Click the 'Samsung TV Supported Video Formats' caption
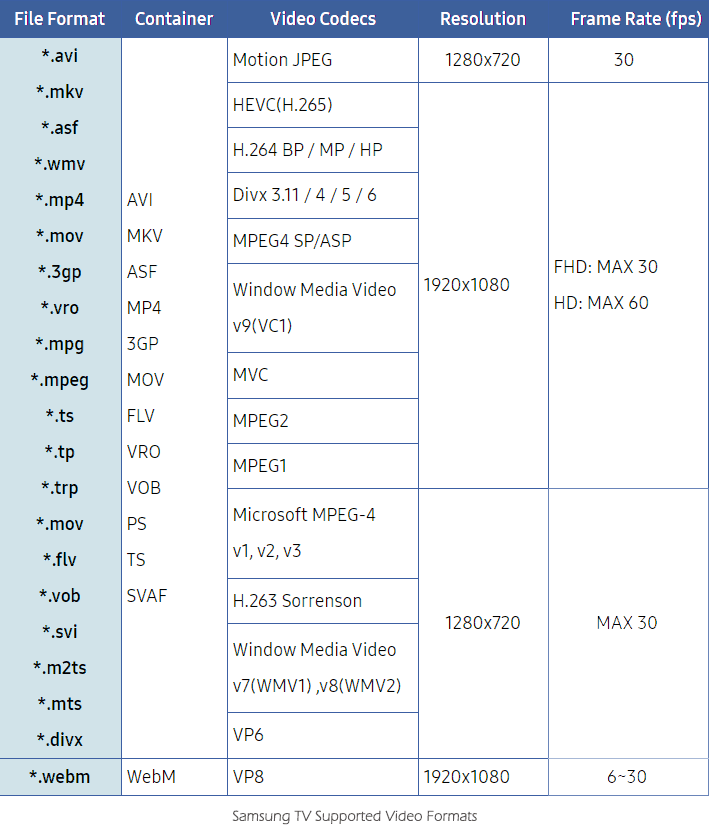The image size is (709, 834). pos(354,816)
